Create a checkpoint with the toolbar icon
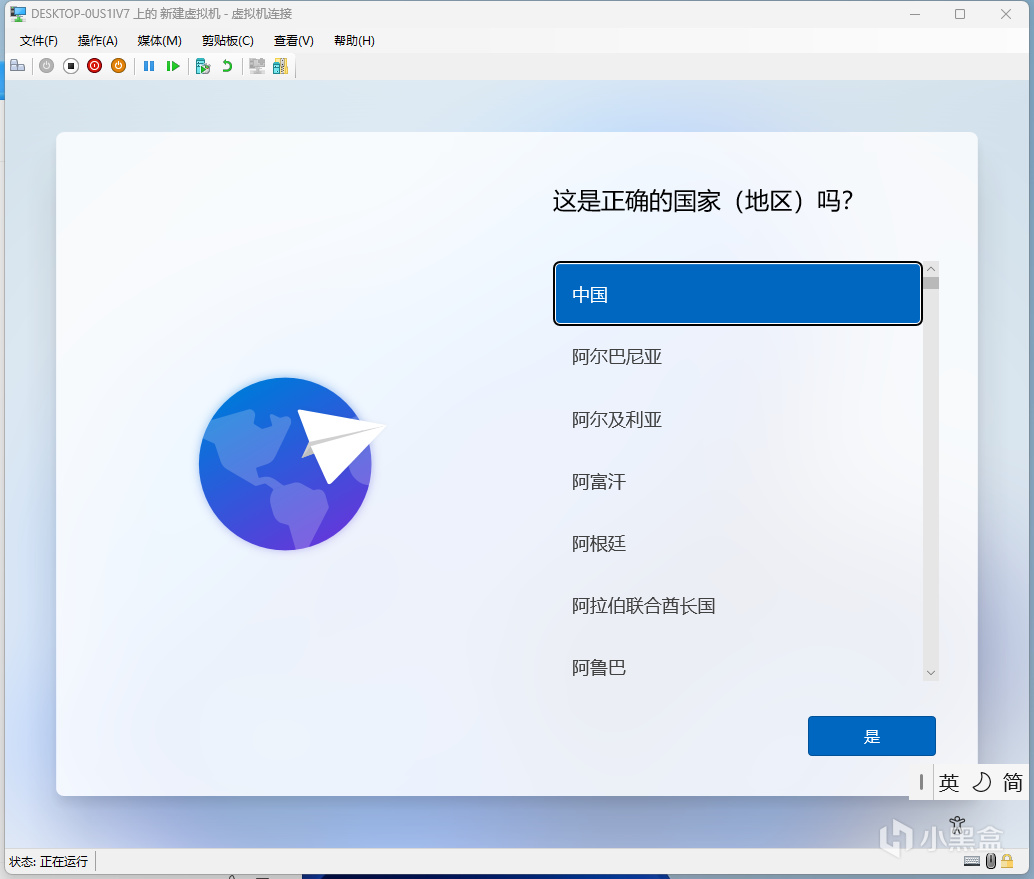Screen dimensions: 1034x879 coord(202,66)
